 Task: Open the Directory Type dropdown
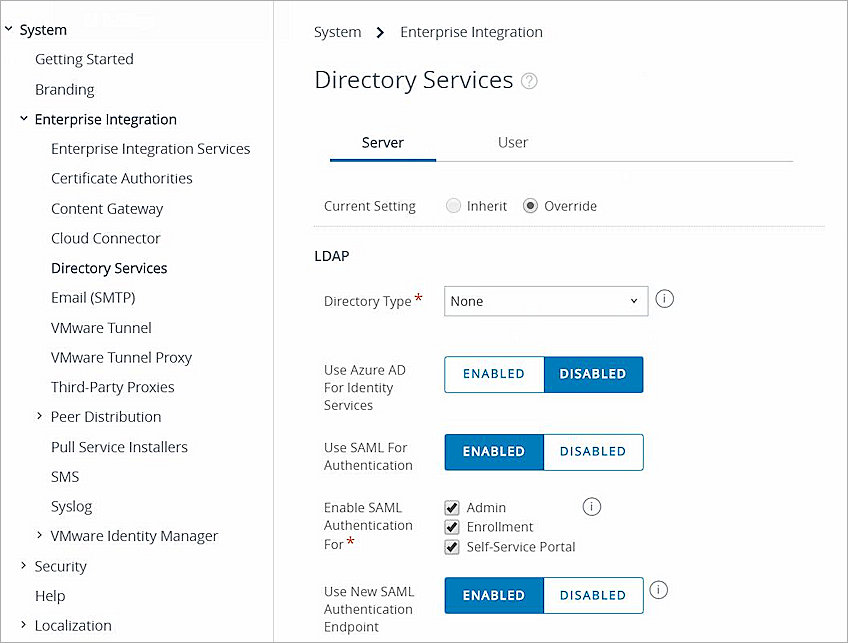[545, 301]
